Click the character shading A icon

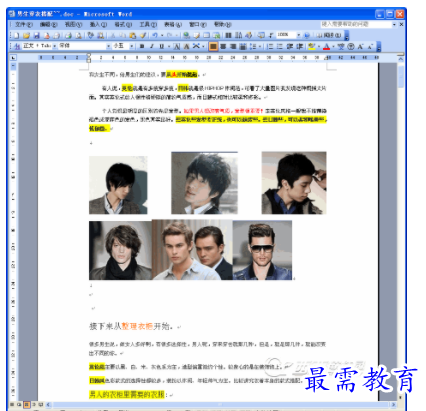[186, 46]
